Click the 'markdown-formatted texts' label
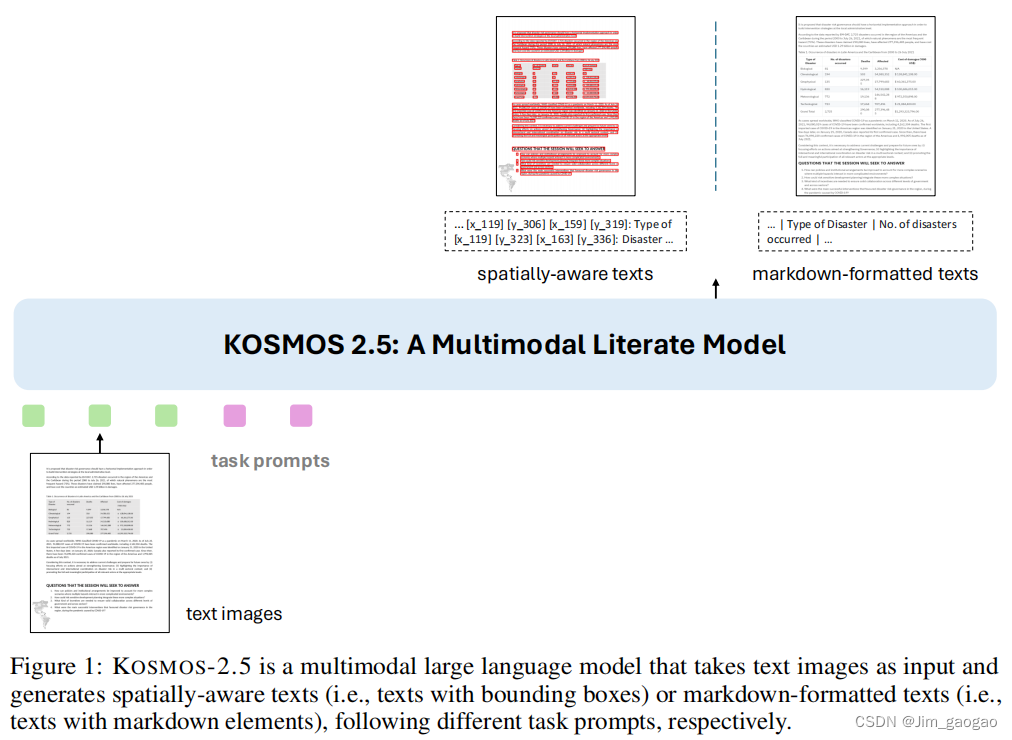The width and height of the screenshot is (1012, 740). pyautogui.click(x=865, y=274)
